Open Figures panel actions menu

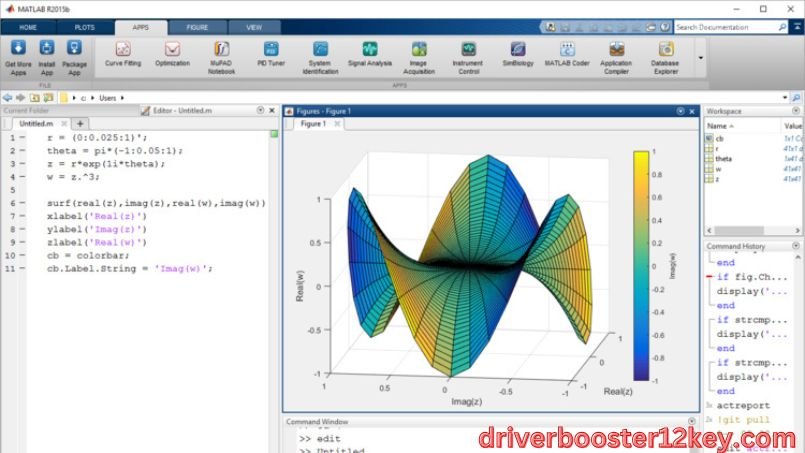680,111
